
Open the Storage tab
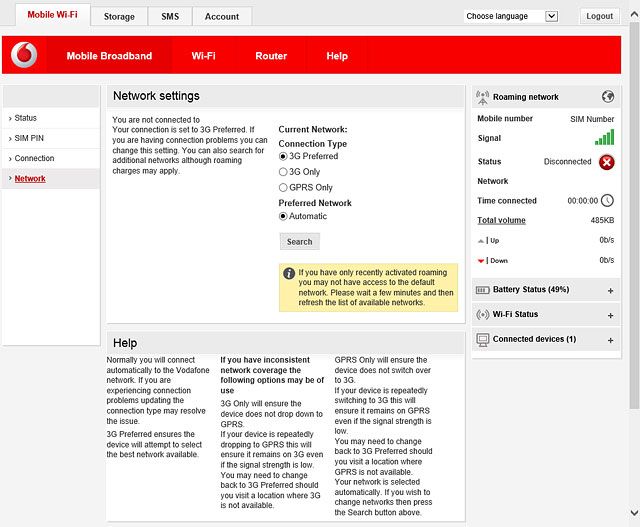tap(119, 17)
